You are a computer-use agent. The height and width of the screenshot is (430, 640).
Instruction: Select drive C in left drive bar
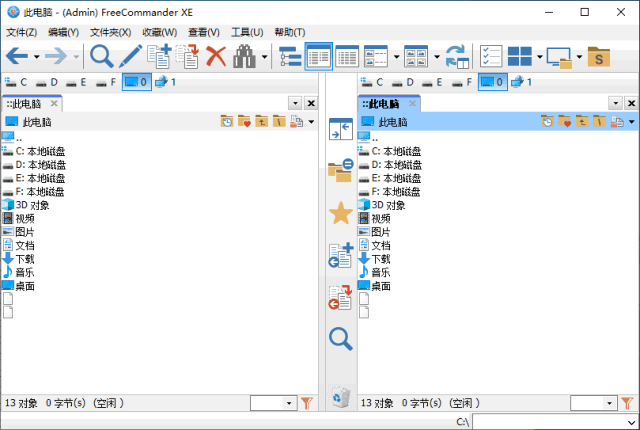pyautogui.click(x=18, y=82)
